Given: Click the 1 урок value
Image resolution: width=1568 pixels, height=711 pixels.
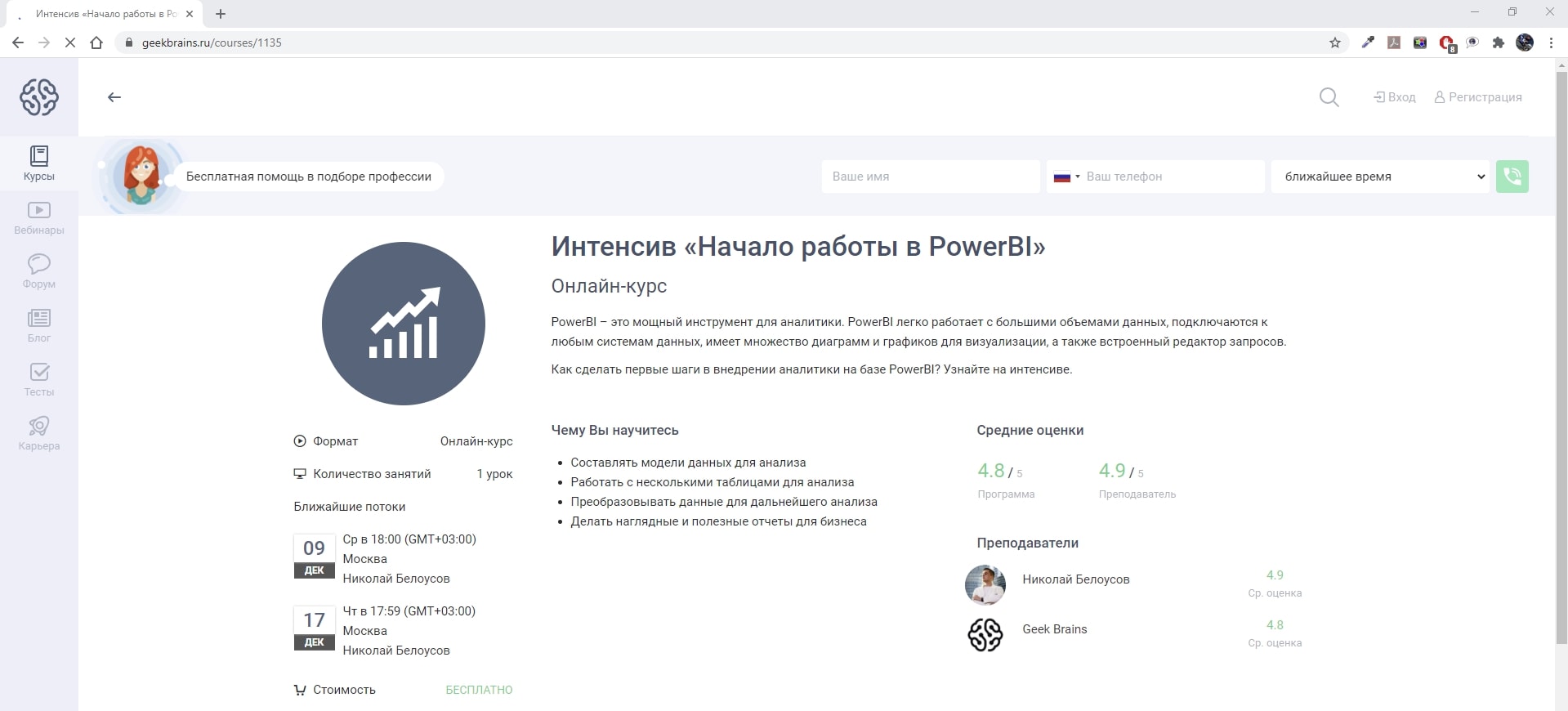Looking at the screenshot, I should pyautogui.click(x=494, y=474).
